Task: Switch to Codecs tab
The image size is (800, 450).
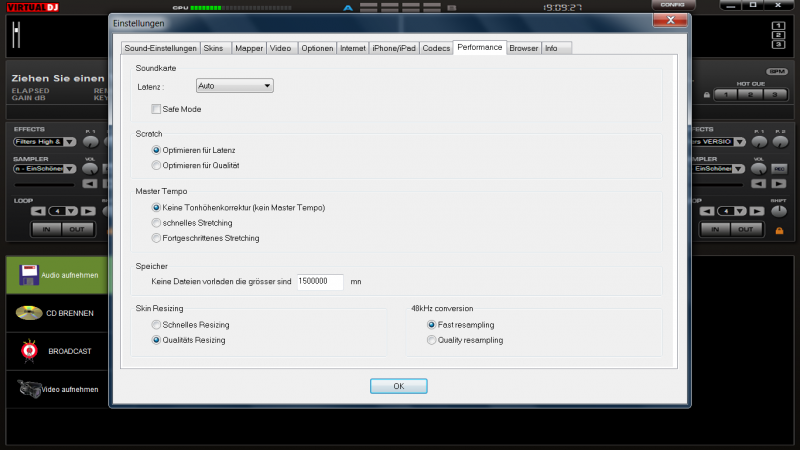Action: (x=436, y=48)
